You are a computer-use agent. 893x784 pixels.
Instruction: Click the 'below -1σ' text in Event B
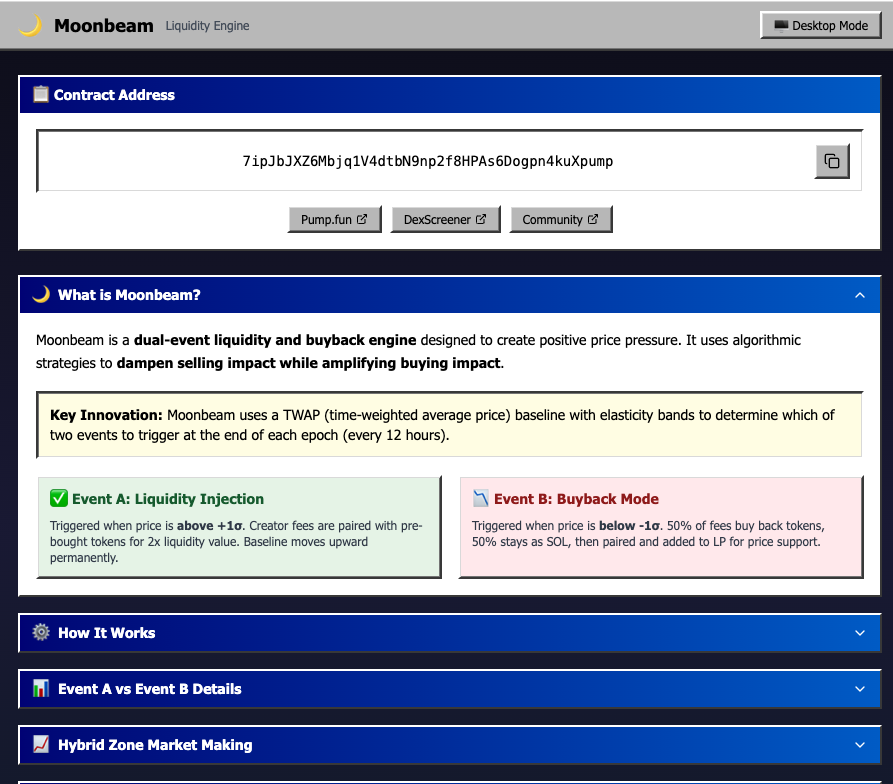pos(629,526)
